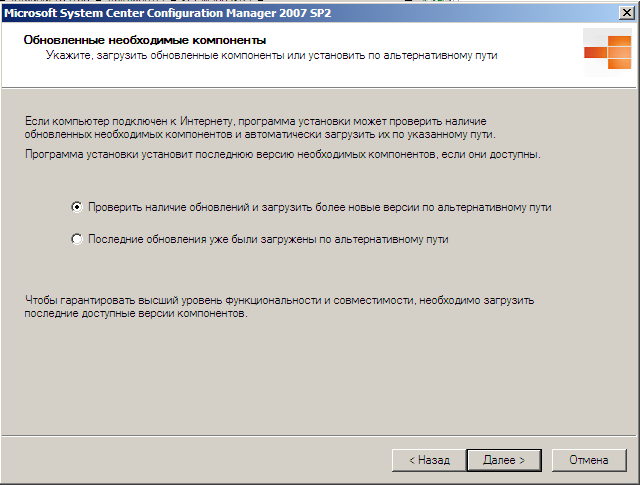The width and height of the screenshot is (640, 485).
Task: Select the "Проверить наличие обновлений" radio button
Action: 77,207
